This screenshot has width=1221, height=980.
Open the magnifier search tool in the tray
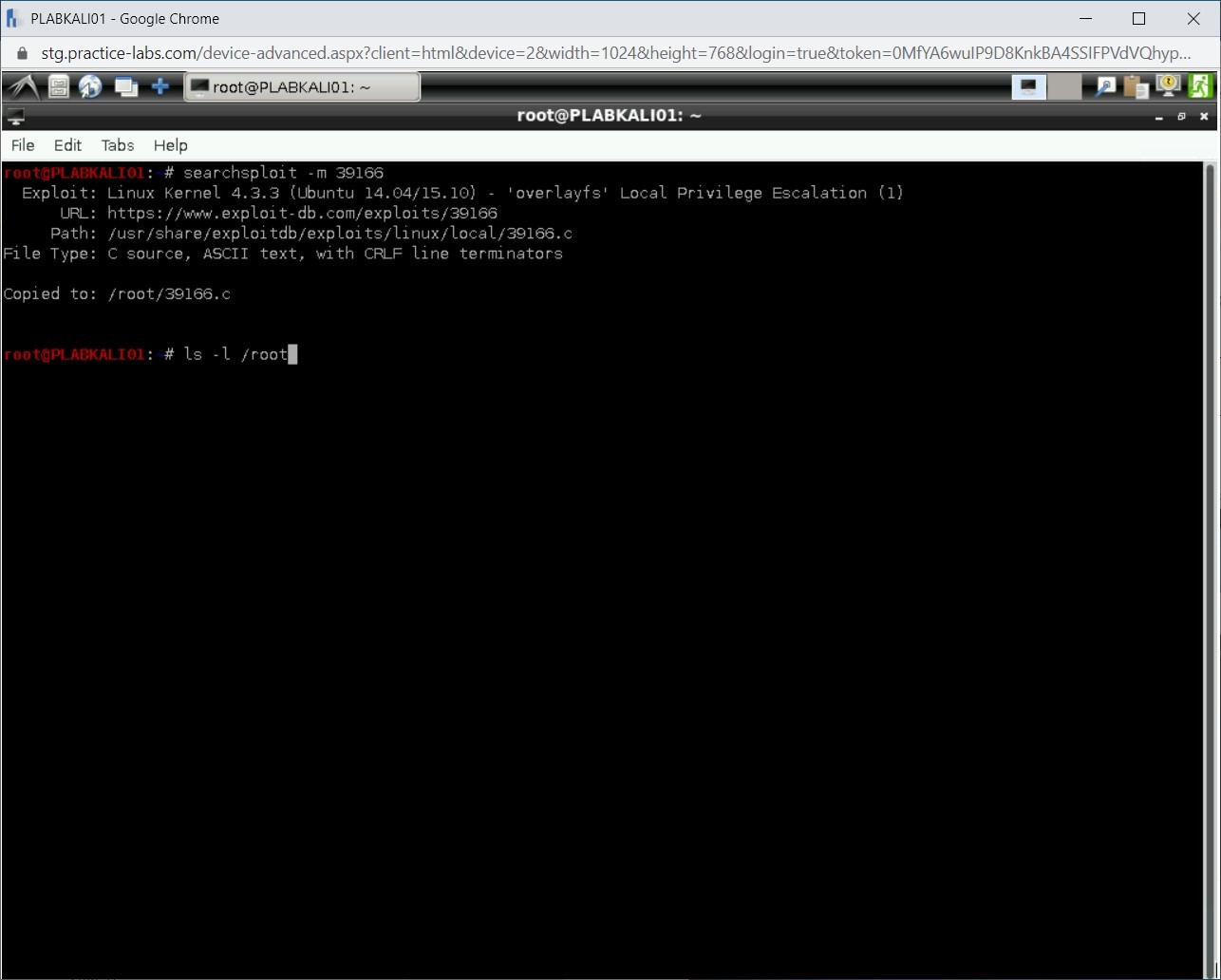(x=1105, y=87)
